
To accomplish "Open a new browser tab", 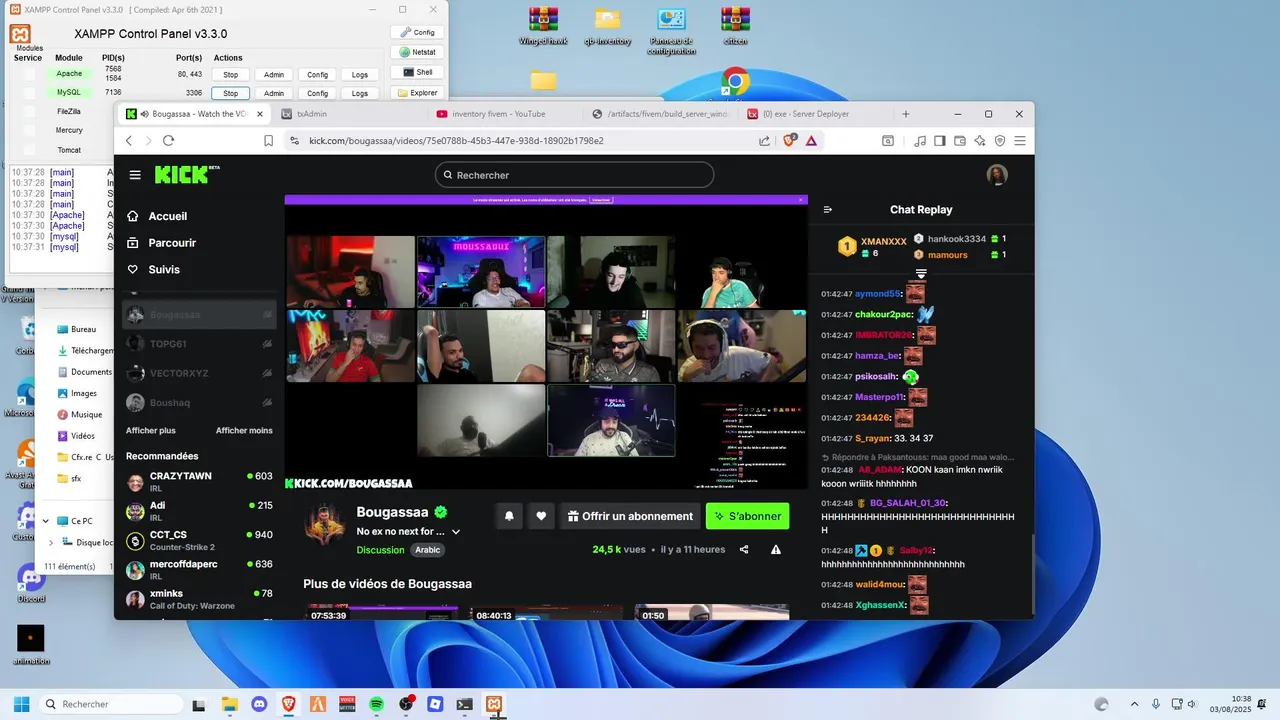I will pos(906,114).
